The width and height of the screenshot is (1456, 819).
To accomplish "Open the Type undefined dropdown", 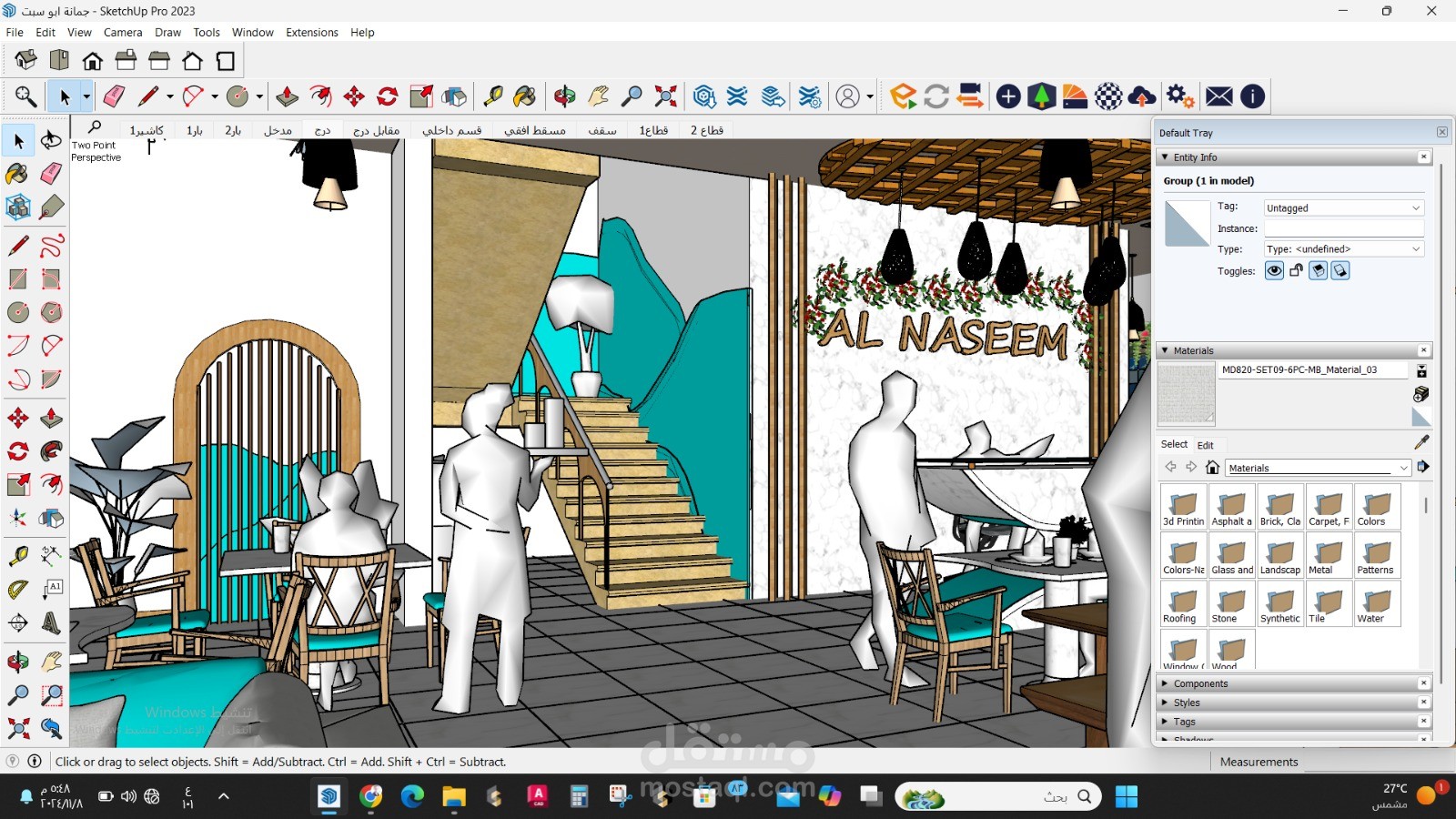I will pyautogui.click(x=1343, y=248).
